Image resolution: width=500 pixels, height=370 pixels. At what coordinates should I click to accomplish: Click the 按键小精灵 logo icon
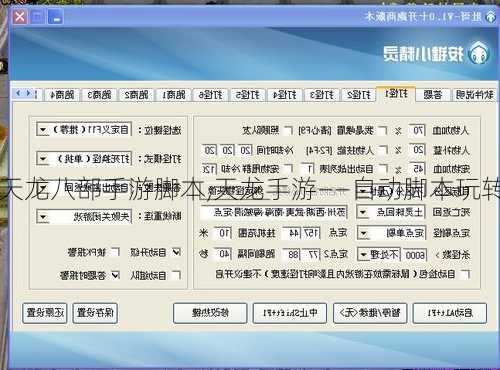[479, 54]
